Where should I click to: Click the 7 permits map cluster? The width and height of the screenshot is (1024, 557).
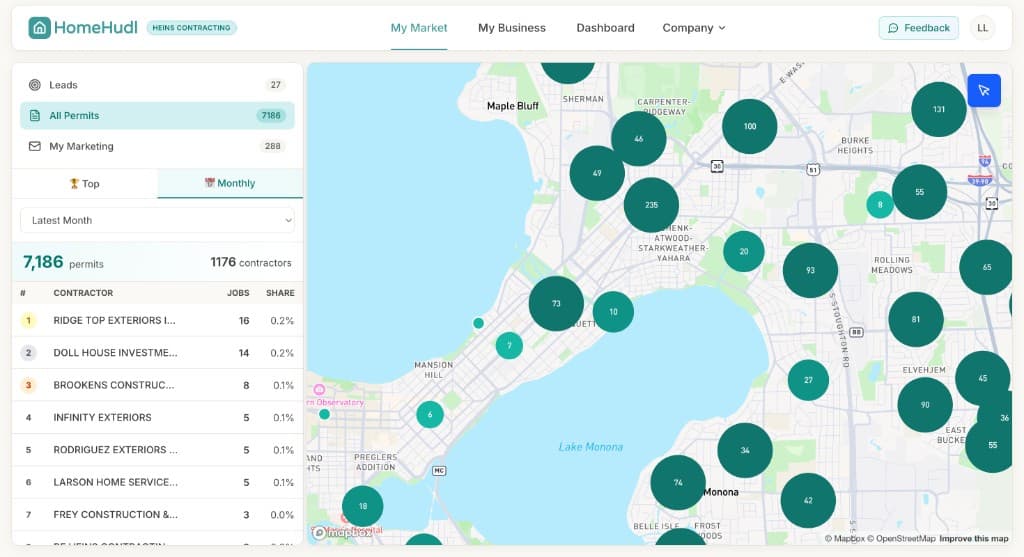[509, 345]
